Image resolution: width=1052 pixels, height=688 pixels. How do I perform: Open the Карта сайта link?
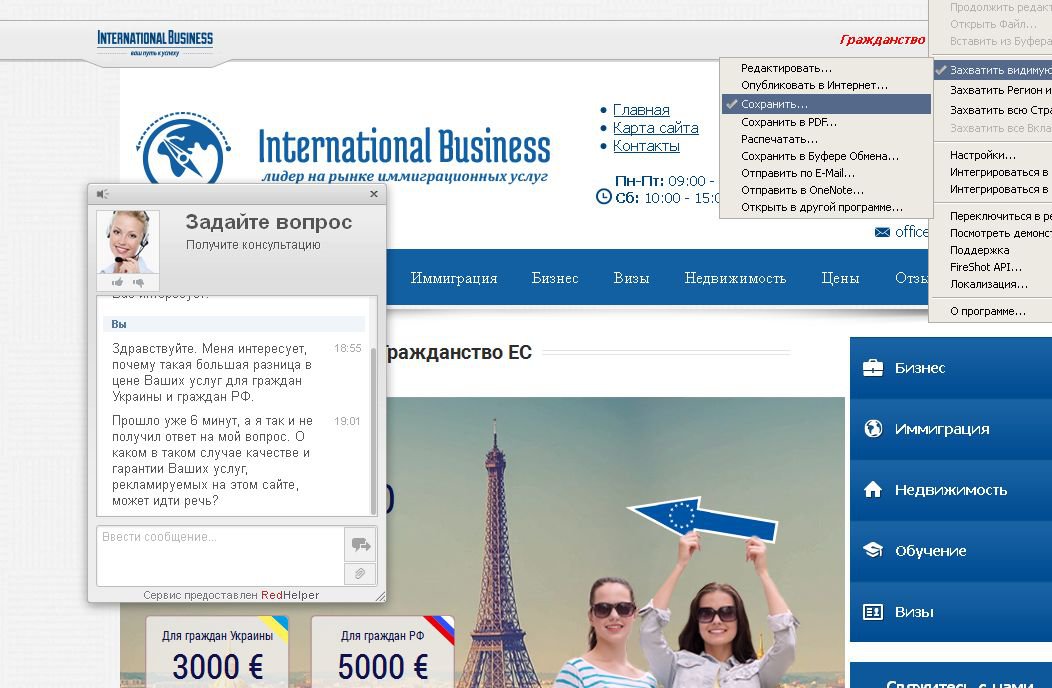[x=655, y=128]
